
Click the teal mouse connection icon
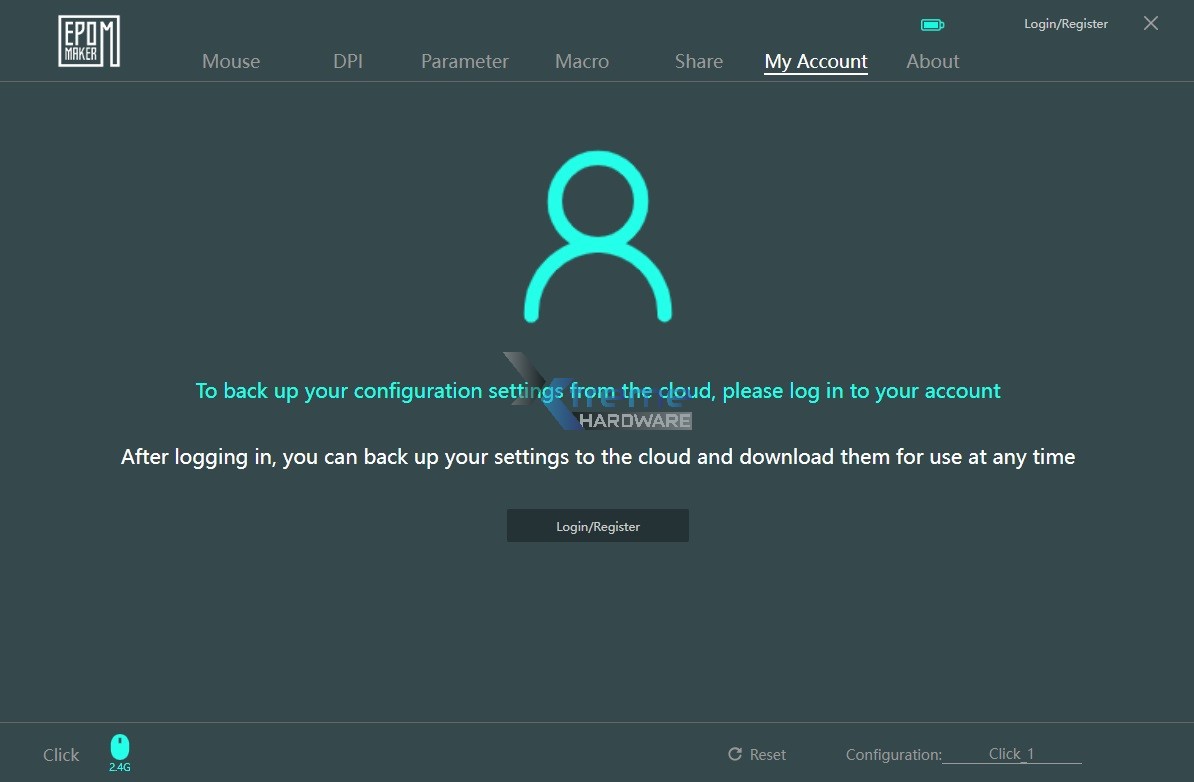click(120, 747)
